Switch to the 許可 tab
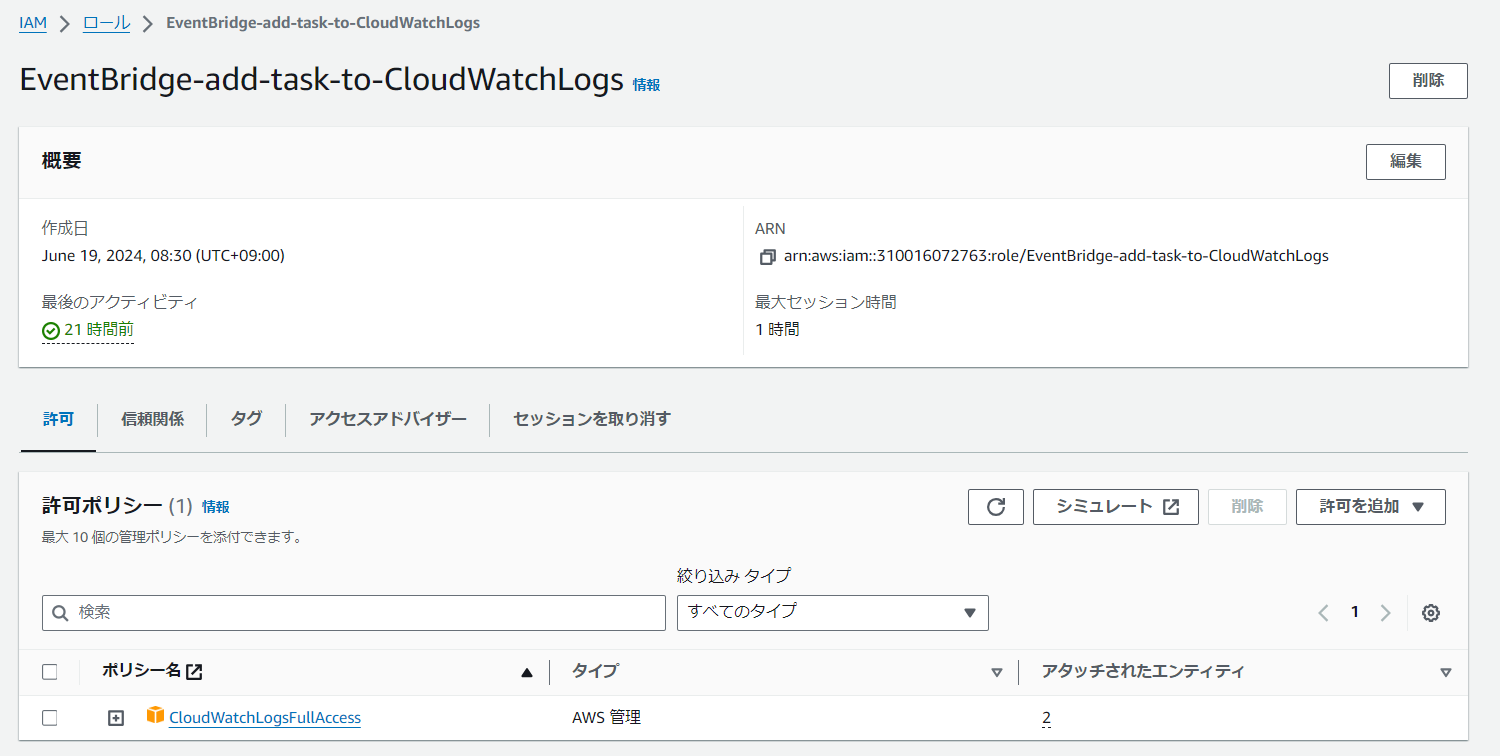1500x756 pixels. [58, 419]
